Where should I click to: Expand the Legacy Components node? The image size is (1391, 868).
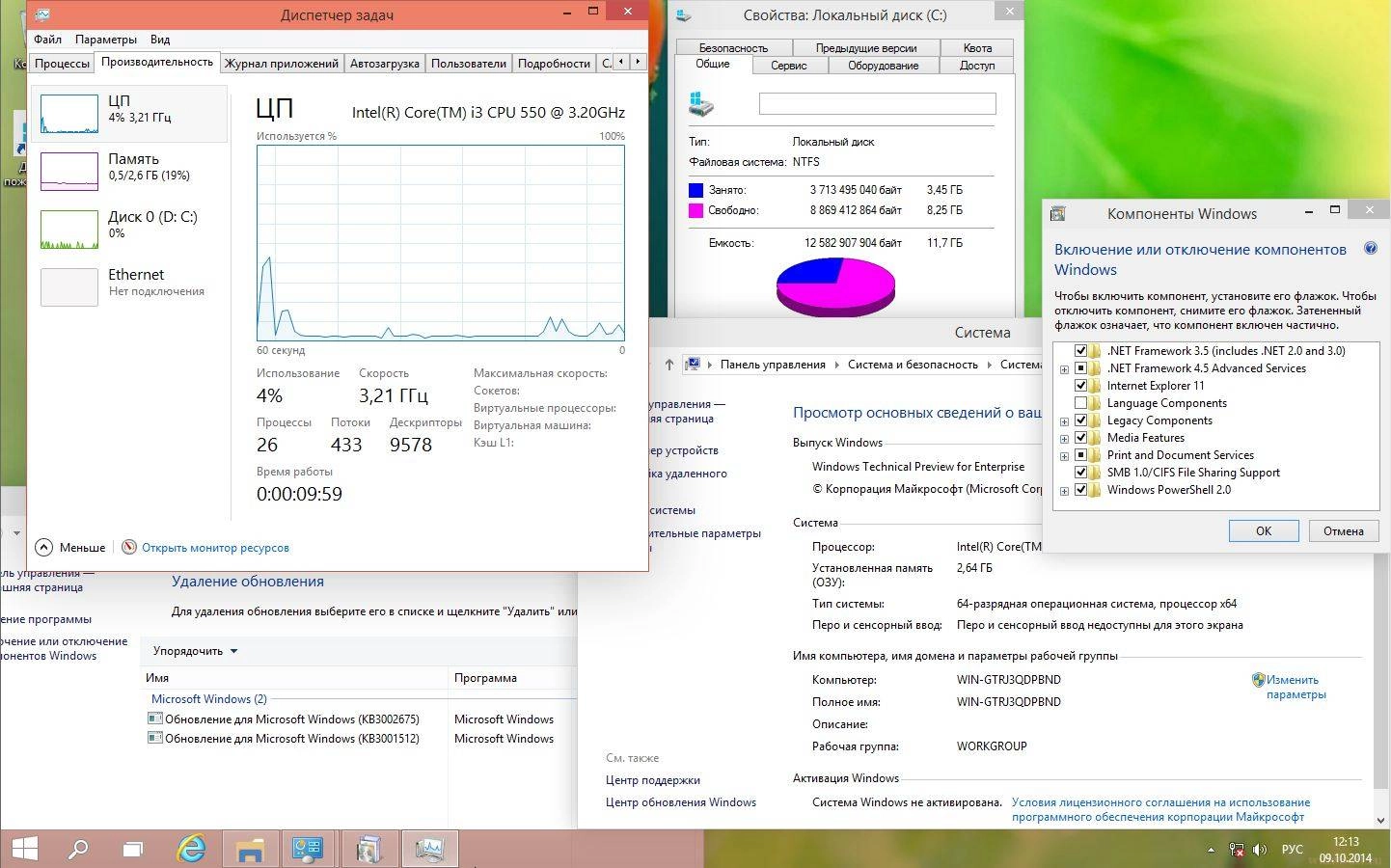tap(1064, 421)
